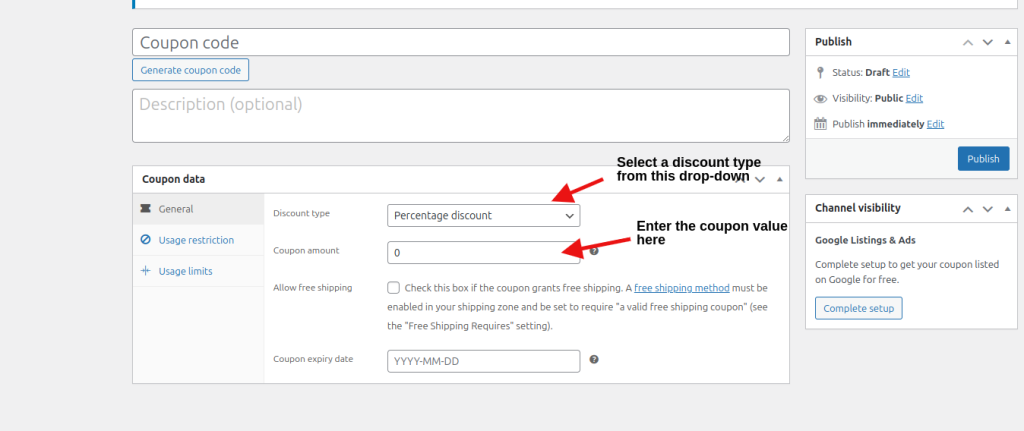Click the Coupon amount label
Viewport: 1024px width, 431px height.
pos(306,251)
